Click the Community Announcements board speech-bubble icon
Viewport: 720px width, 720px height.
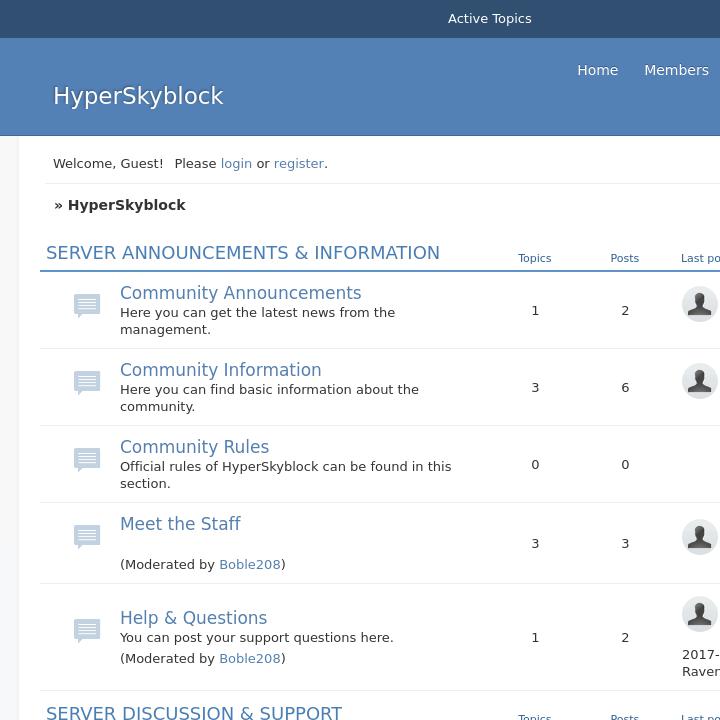(x=87, y=305)
